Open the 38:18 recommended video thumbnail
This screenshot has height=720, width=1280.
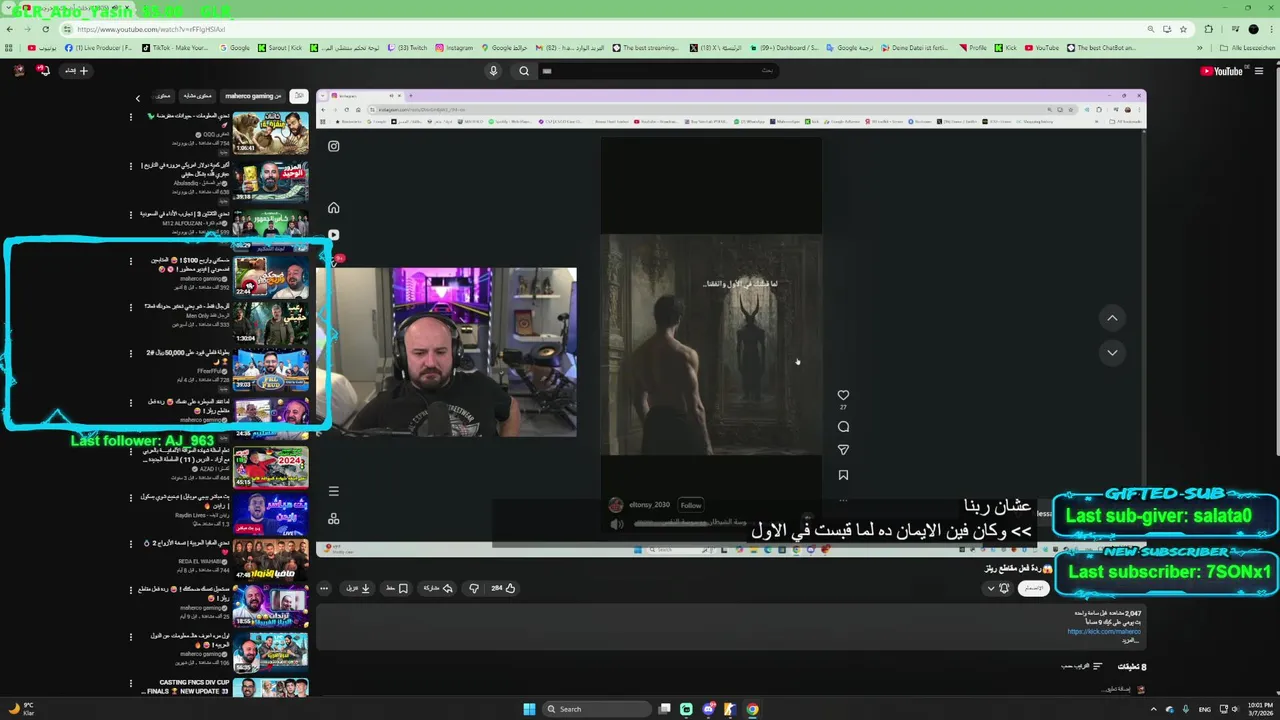tap(271, 181)
